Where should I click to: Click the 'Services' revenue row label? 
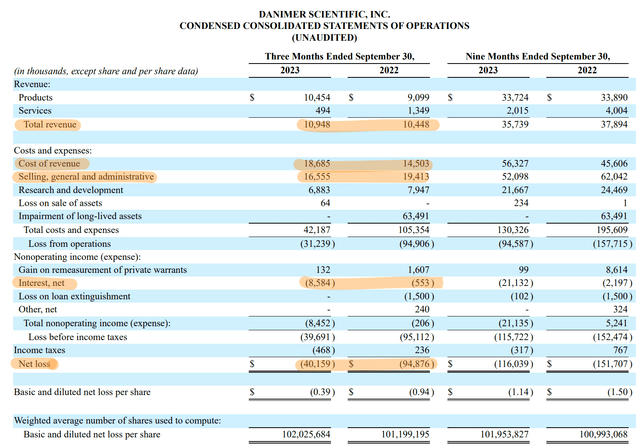[x=35, y=111]
